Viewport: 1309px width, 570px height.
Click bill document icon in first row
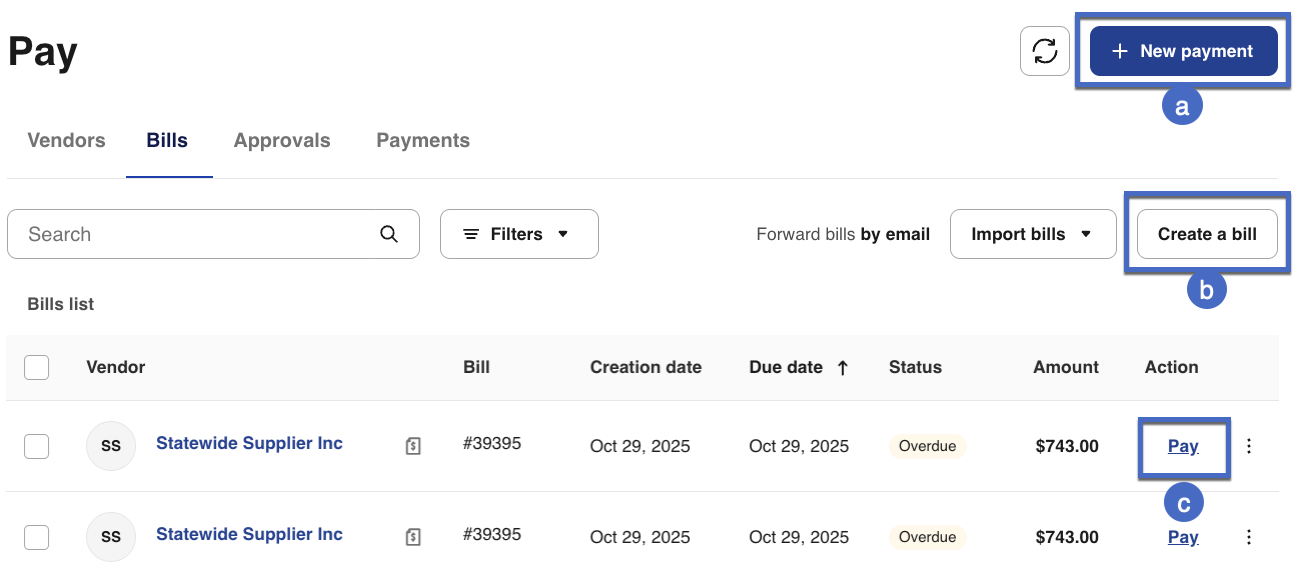point(413,446)
